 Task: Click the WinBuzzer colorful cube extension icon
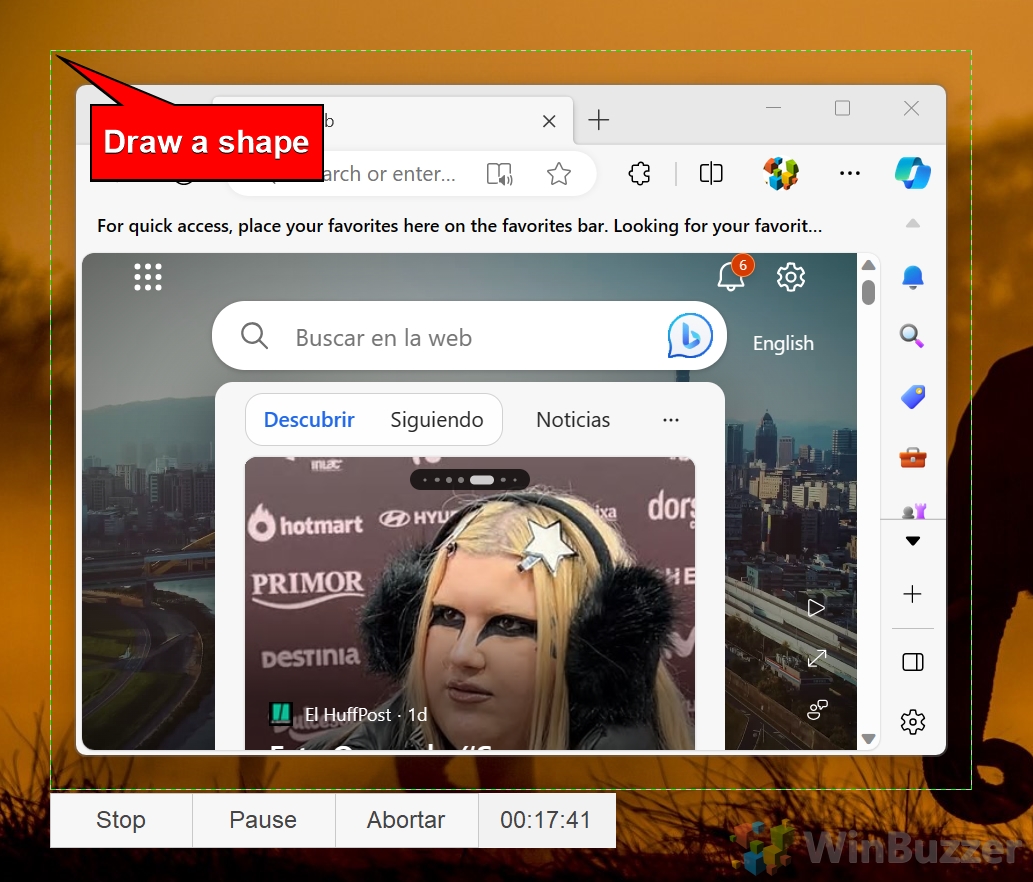[781, 173]
